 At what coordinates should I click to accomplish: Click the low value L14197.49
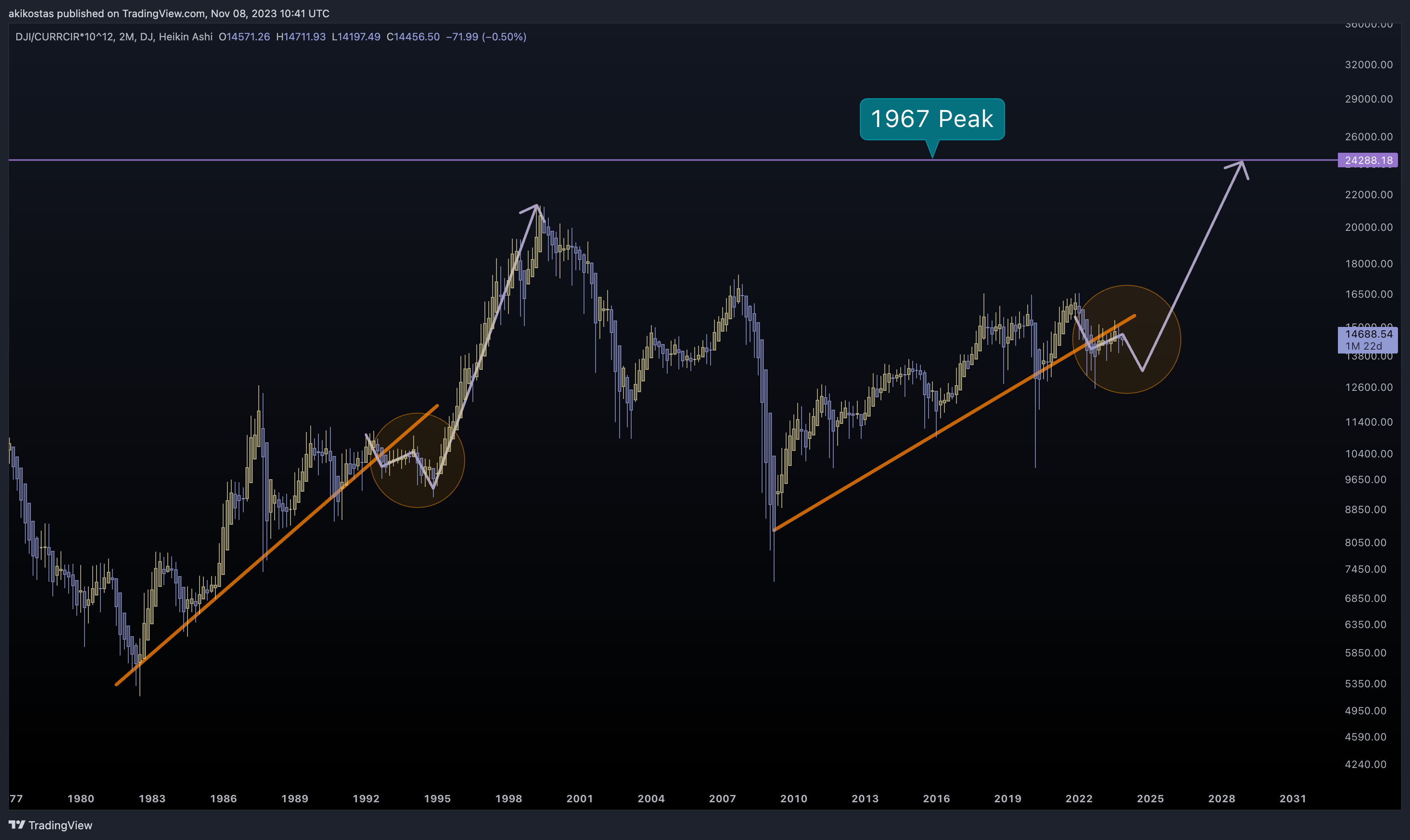pos(356,37)
